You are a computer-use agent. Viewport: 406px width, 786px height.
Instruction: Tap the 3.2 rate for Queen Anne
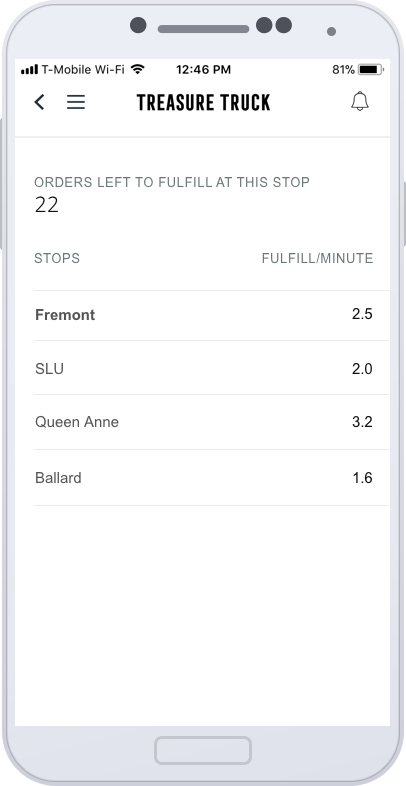click(x=362, y=422)
